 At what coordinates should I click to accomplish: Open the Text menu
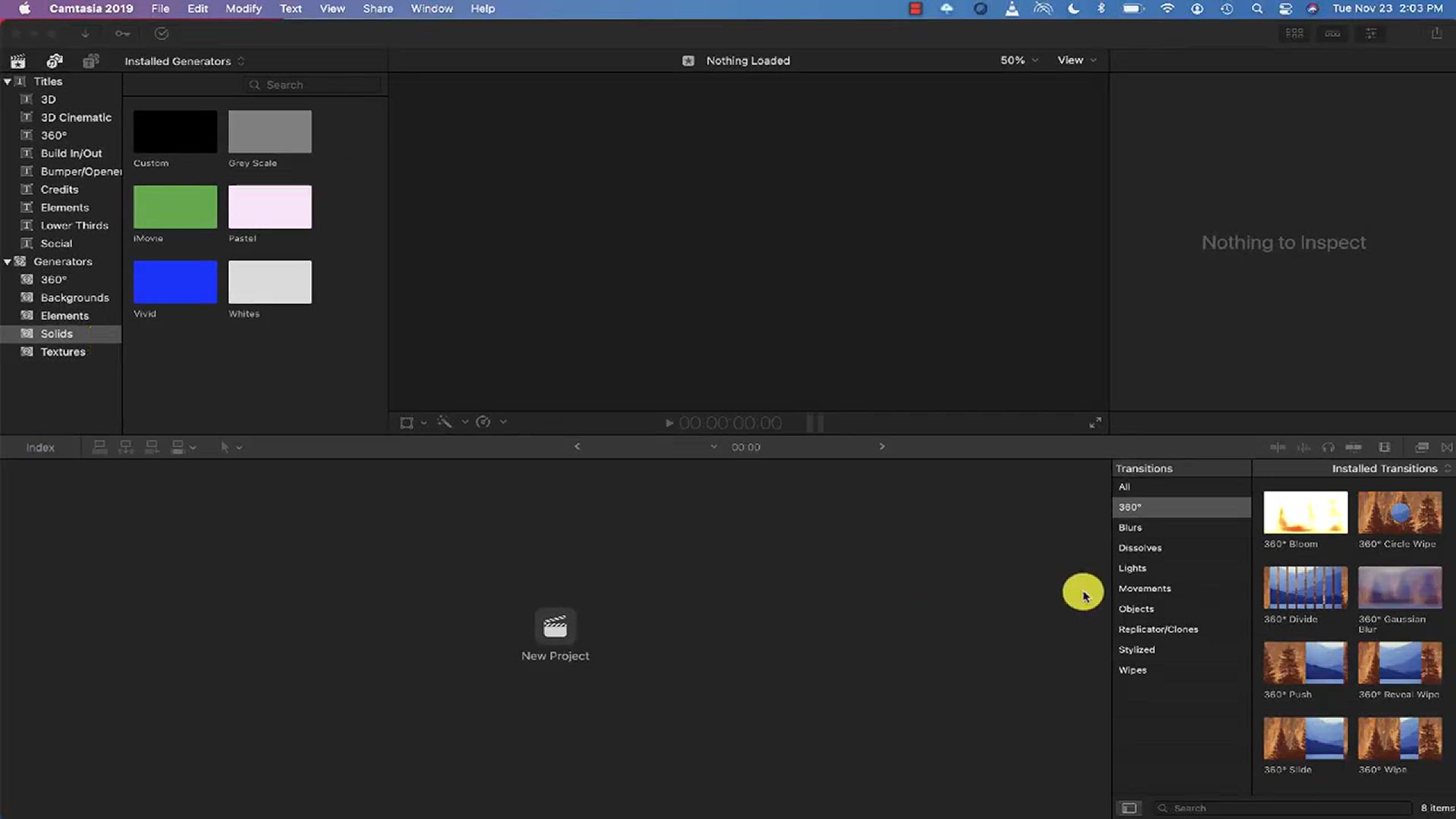[290, 8]
